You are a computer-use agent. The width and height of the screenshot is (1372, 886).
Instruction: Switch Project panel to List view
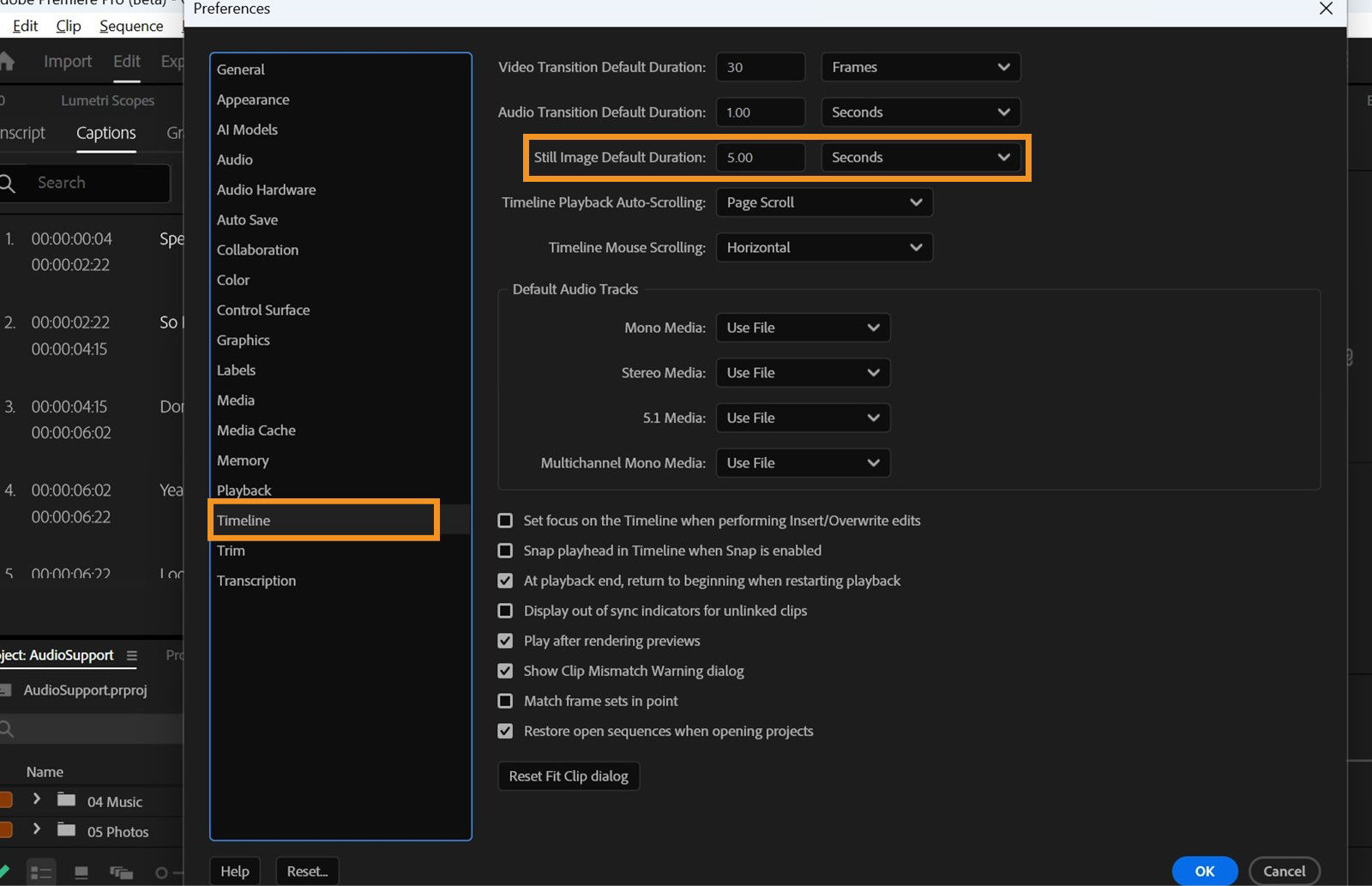[41, 871]
